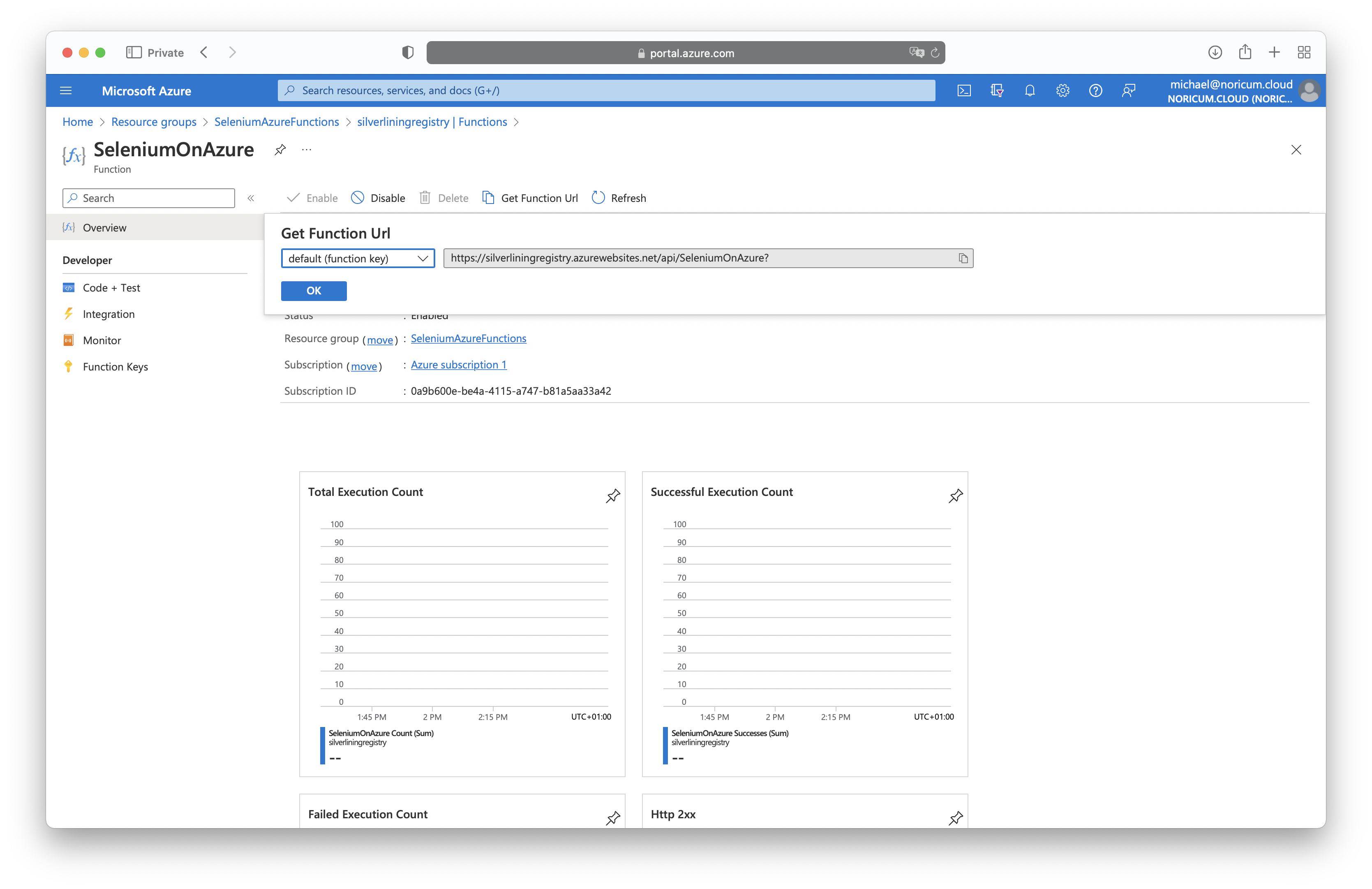Click the Azure resources search box
Image resolution: width=1372 pixels, height=889 pixels.
605,90
